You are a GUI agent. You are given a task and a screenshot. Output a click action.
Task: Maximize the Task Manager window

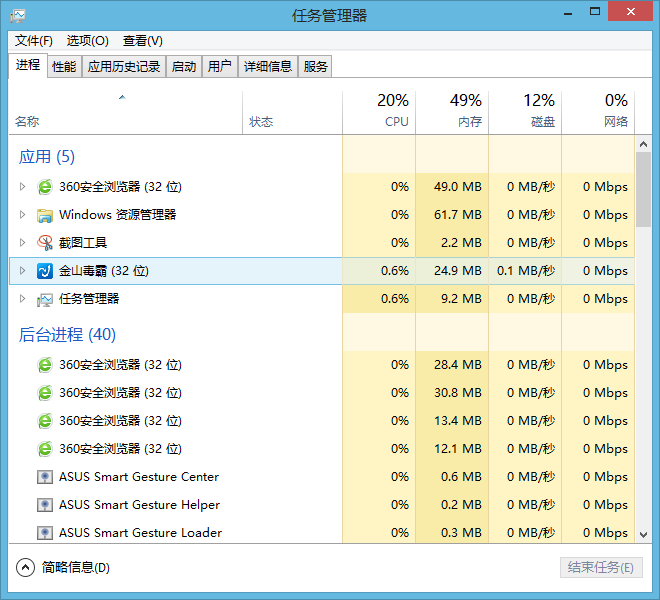(595, 12)
